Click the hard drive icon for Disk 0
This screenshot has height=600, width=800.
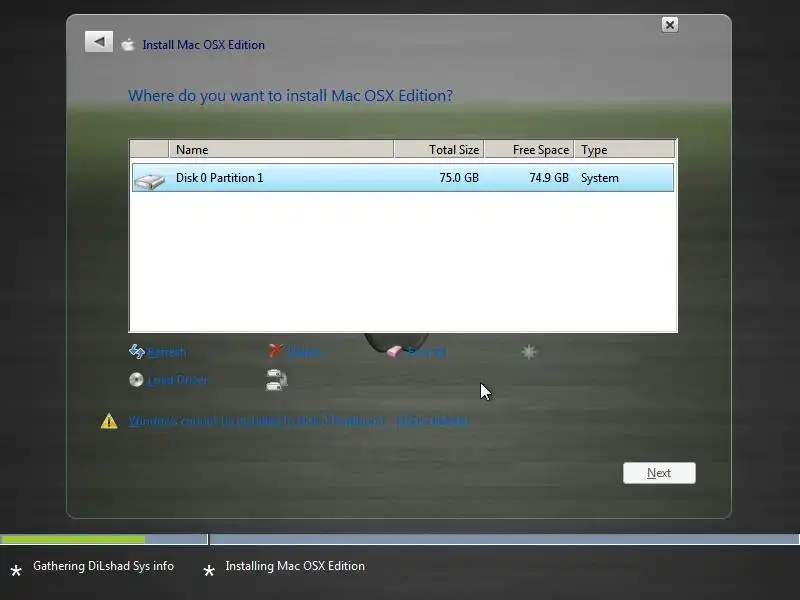coord(149,181)
